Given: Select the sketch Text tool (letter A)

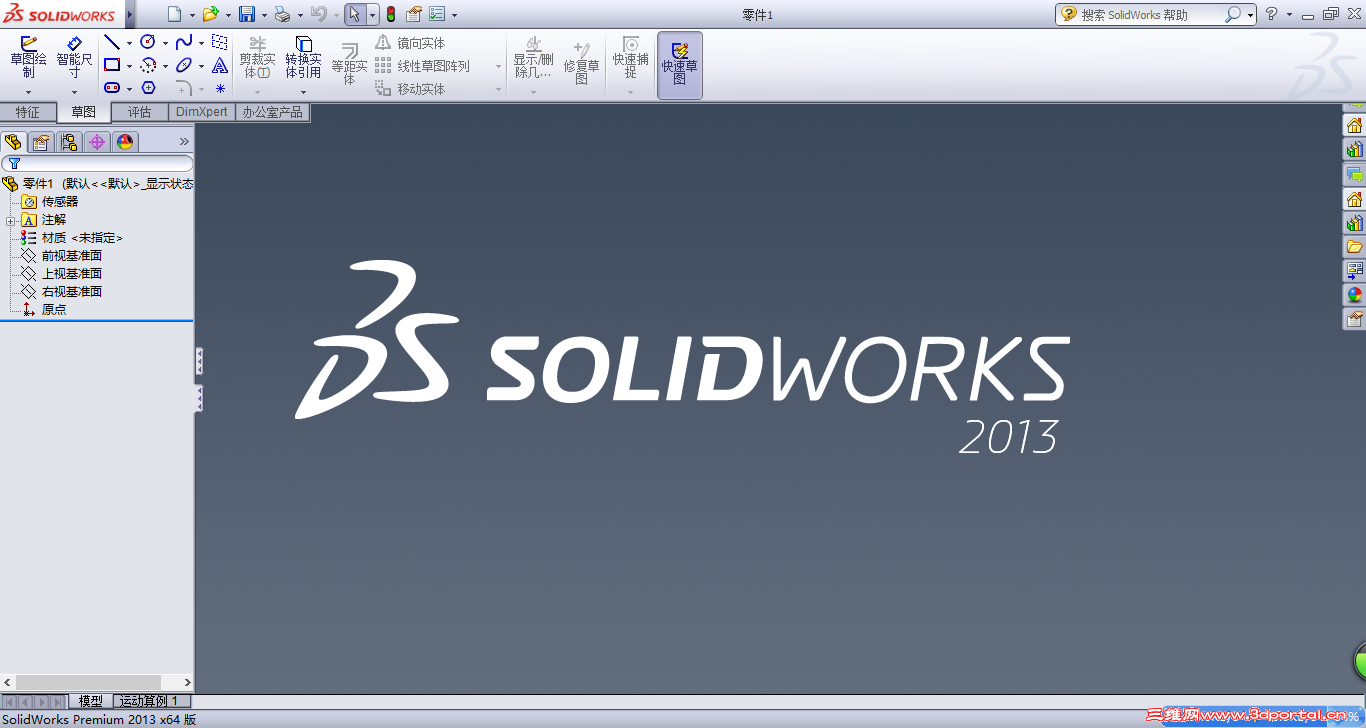Looking at the screenshot, I should [220, 65].
